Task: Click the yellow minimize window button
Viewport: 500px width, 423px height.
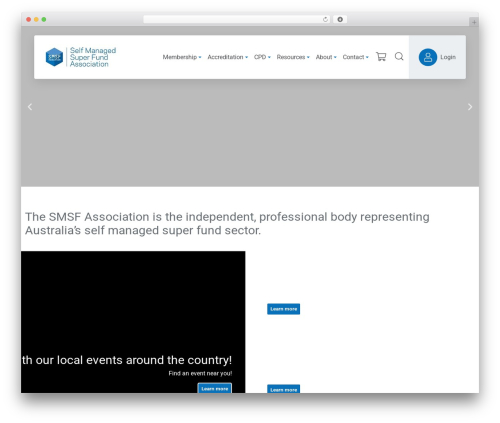Action: [36, 20]
